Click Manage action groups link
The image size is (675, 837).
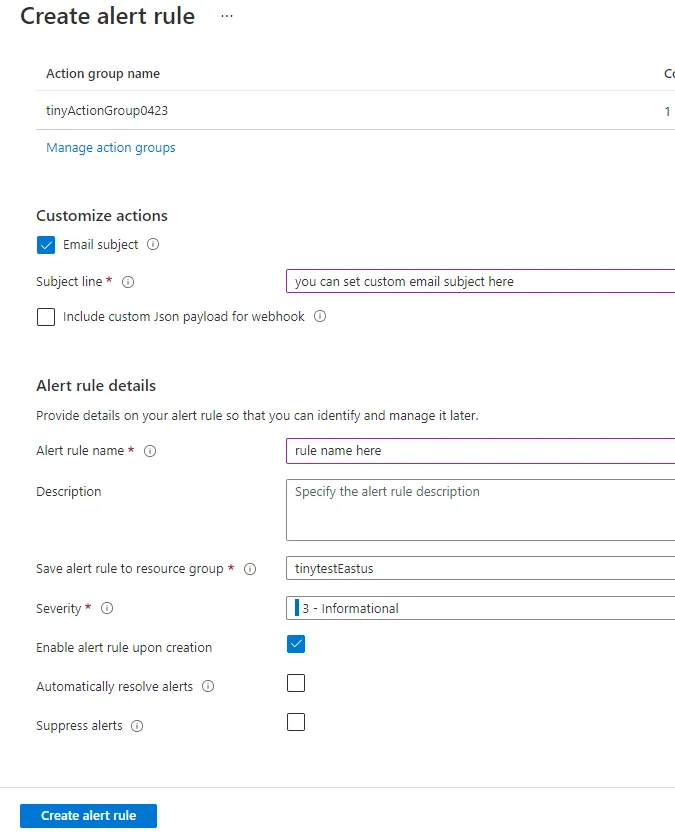[x=111, y=148]
